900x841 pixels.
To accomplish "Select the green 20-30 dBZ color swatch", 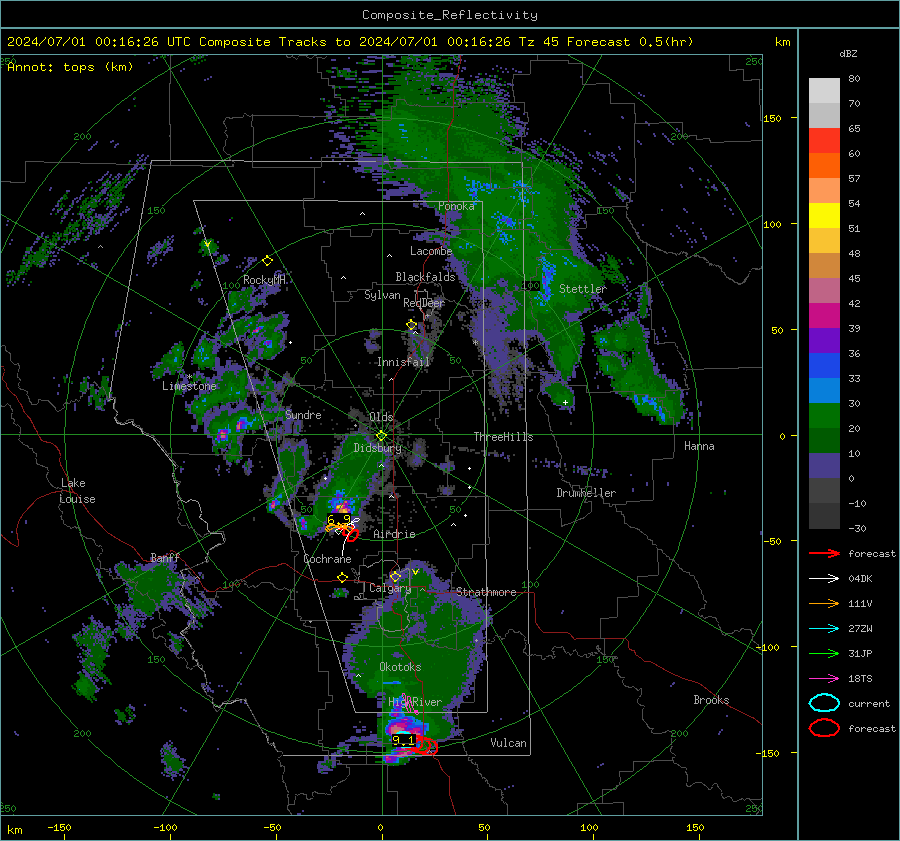I will tap(824, 416).
